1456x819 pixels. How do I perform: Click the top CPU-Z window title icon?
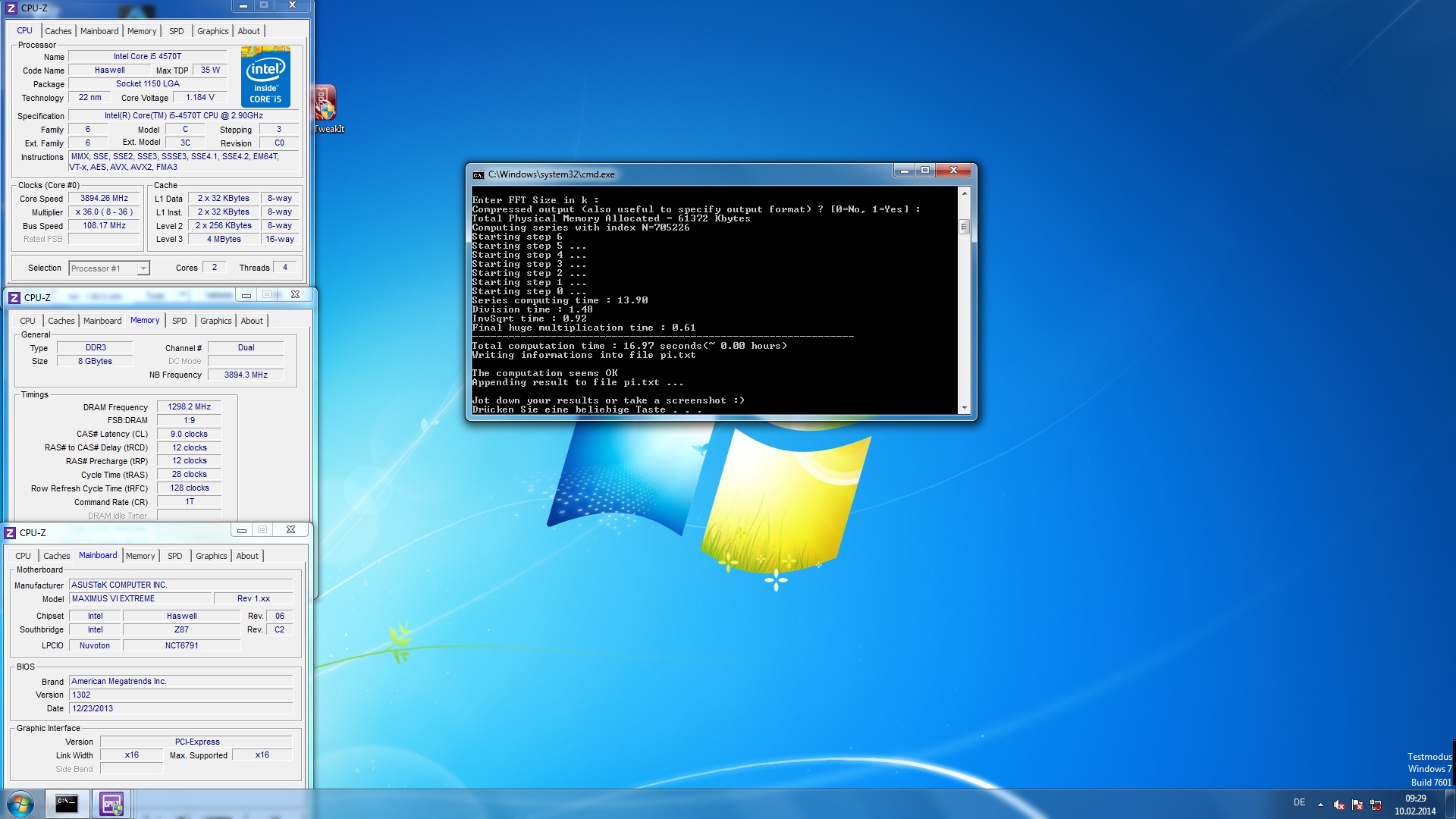click(x=11, y=8)
